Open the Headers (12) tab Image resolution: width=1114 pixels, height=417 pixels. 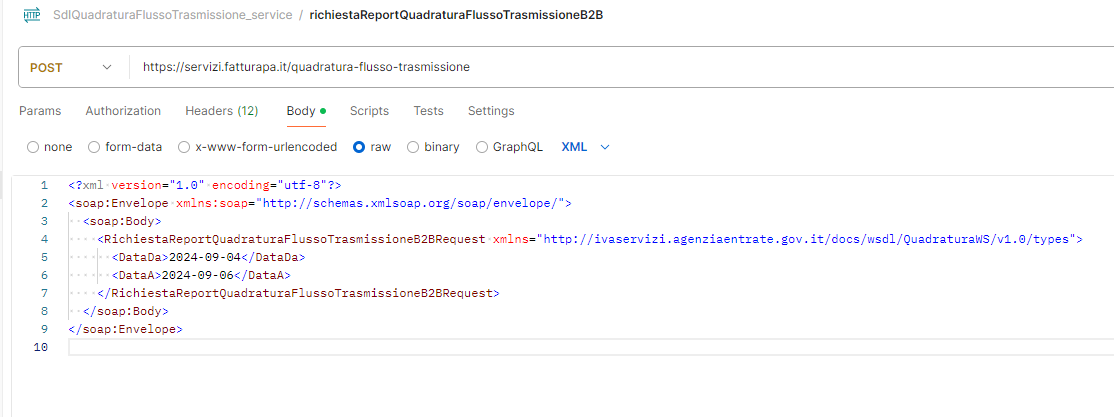[x=222, y=111]
